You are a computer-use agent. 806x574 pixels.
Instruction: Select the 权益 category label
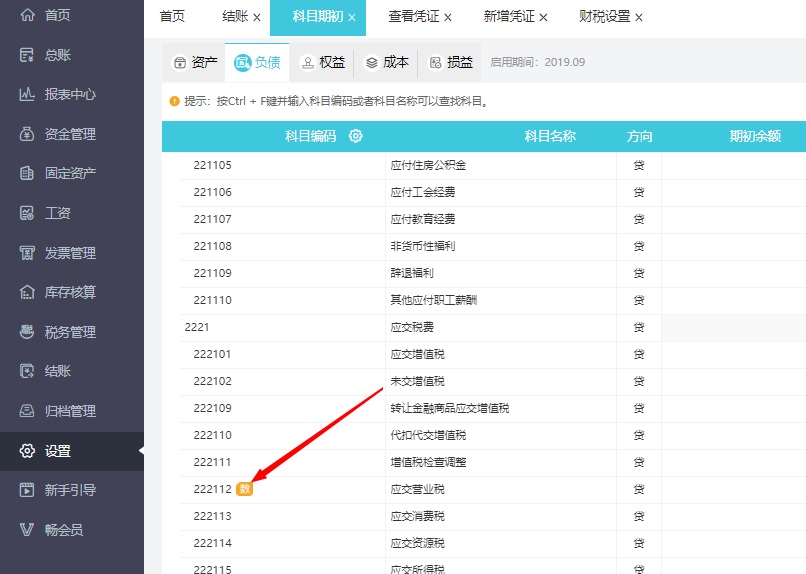332,63
